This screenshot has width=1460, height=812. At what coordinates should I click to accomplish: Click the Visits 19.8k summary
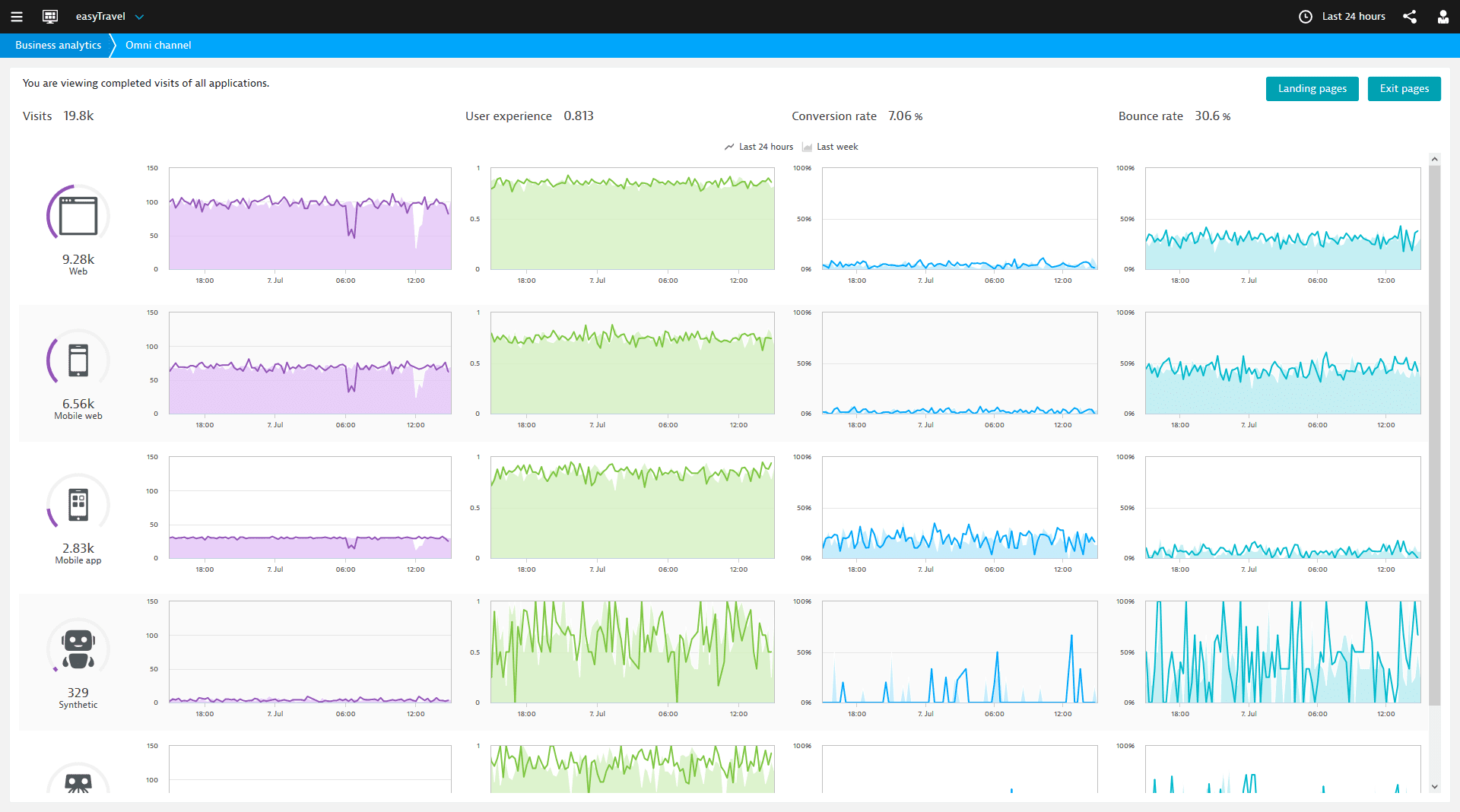59,116
